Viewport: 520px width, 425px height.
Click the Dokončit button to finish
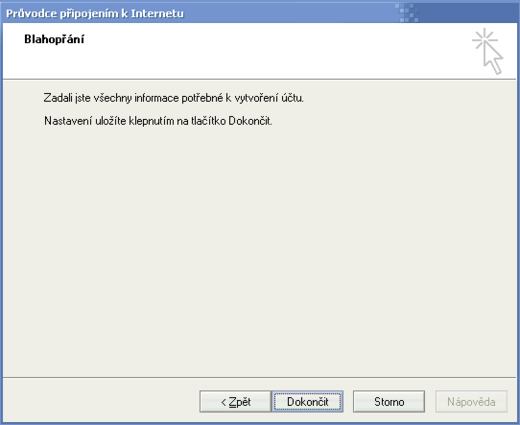pos(307,402)
